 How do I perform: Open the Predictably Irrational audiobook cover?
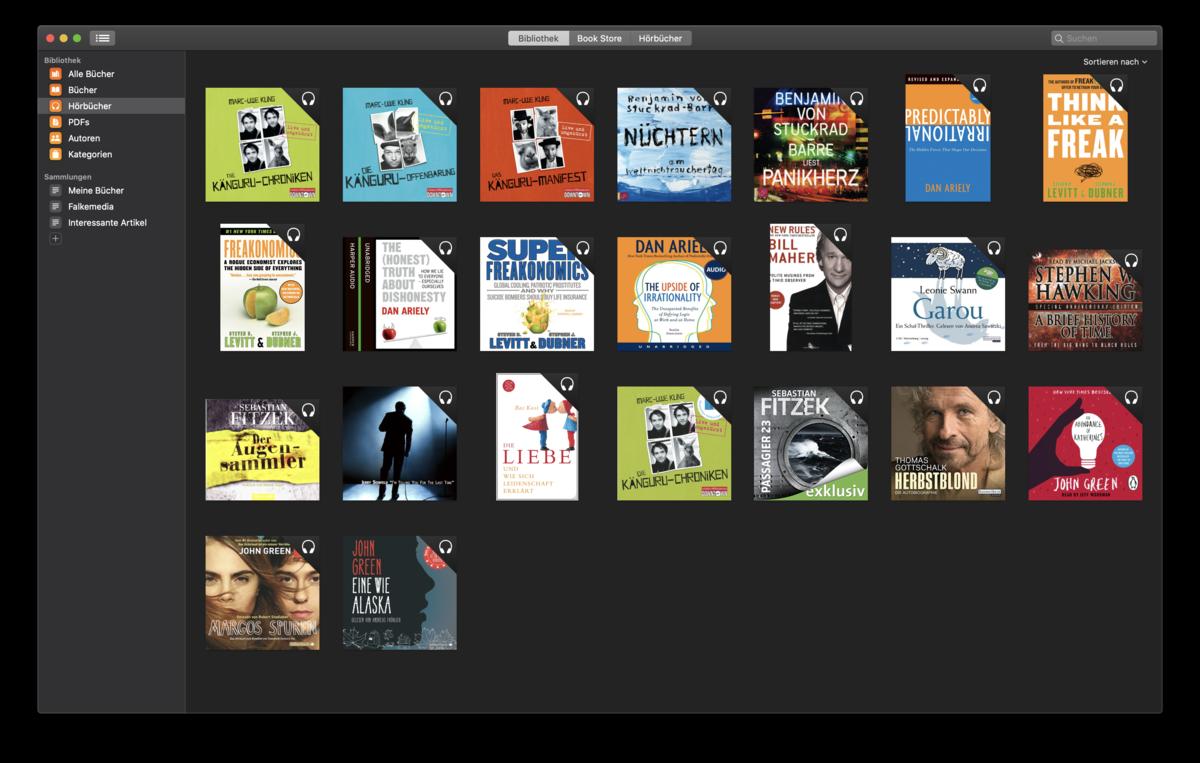tap(948, 137)
